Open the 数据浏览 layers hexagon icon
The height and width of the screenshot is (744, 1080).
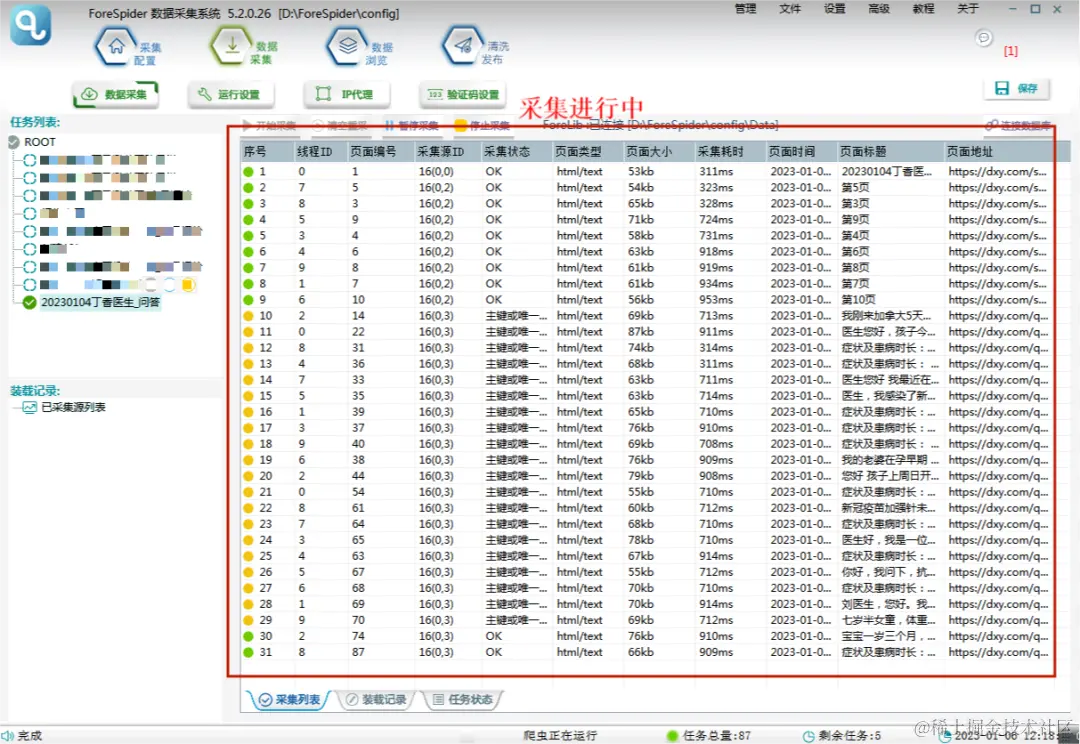[x=348, y=46]
